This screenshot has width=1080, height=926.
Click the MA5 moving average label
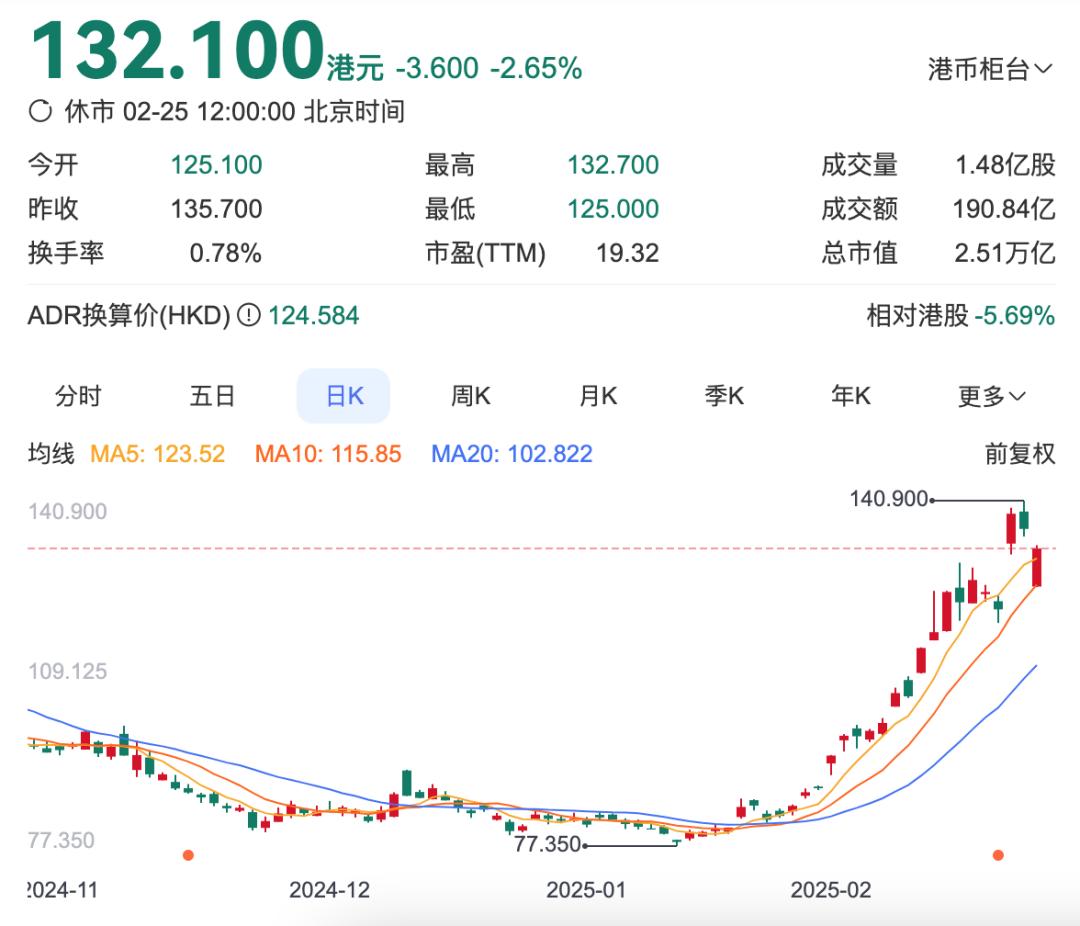[158, 453]
